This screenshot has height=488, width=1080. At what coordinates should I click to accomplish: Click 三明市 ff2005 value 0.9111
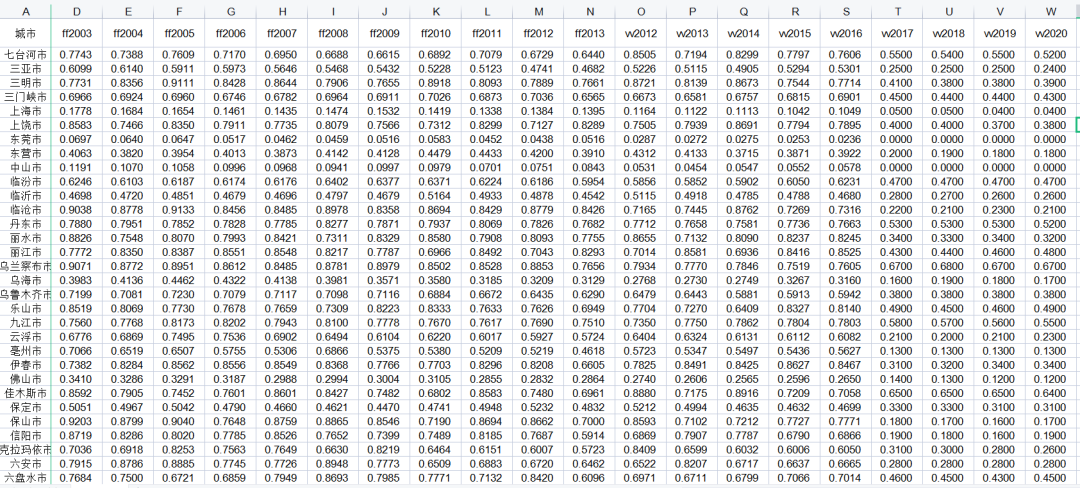click(x=179, y=83)
